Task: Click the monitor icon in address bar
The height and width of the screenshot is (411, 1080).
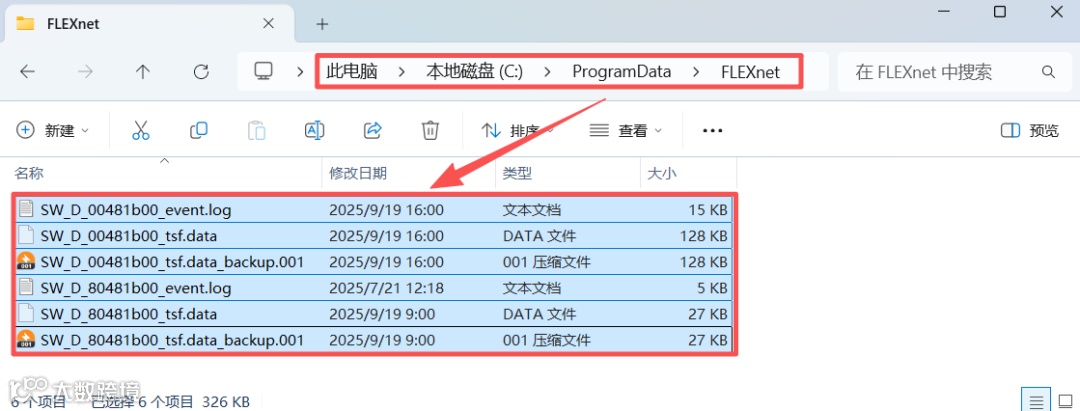Action: coord(263,71)
